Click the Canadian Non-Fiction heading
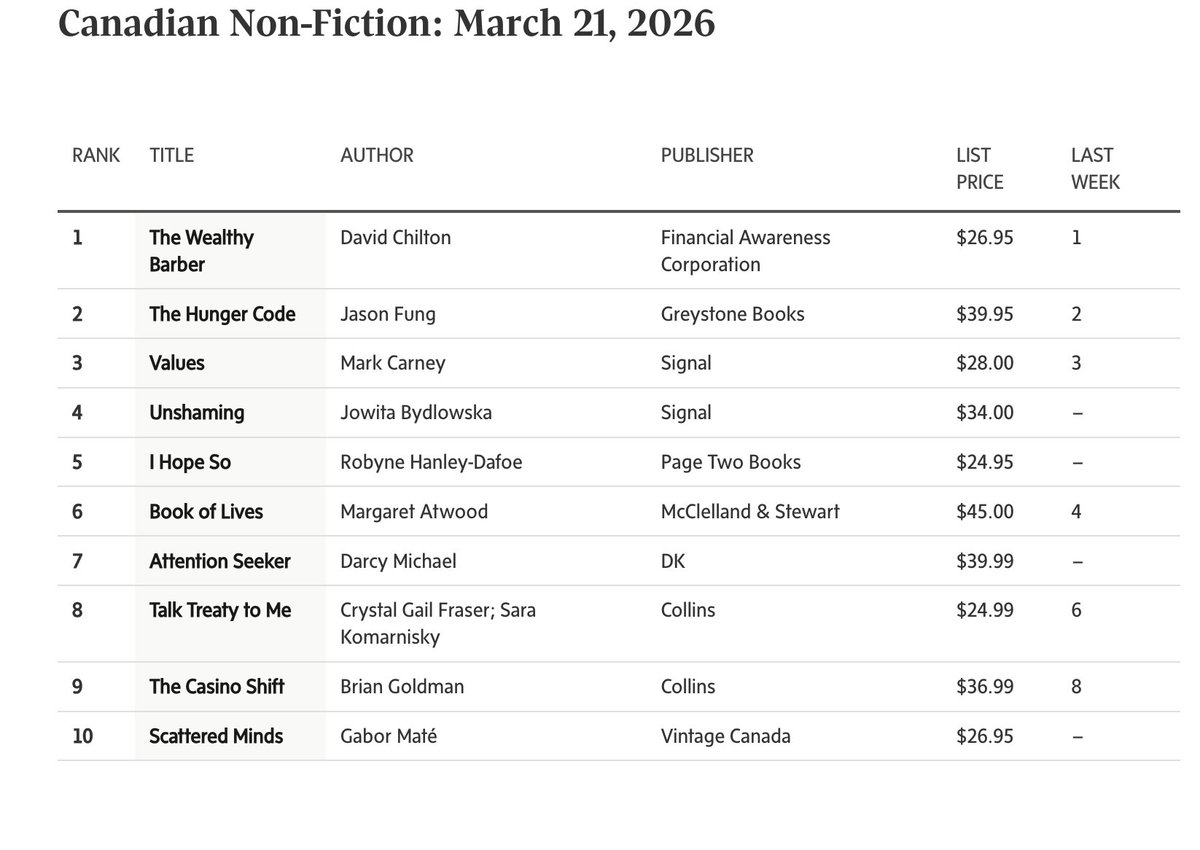The image size is (1200, 850). click(x=387, y=24)
